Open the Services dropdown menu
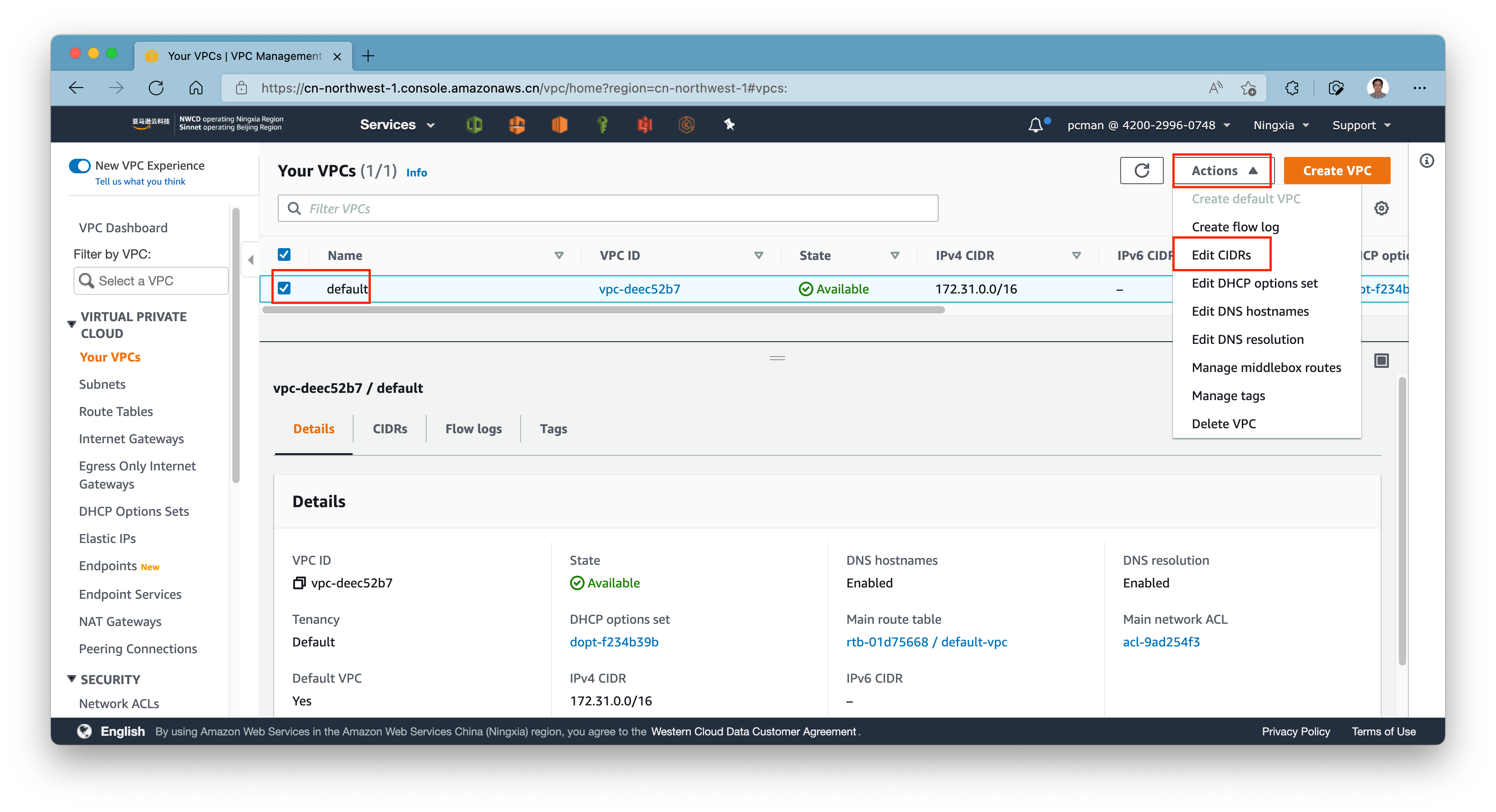1496x812 pixels. (x=397, y=125)
